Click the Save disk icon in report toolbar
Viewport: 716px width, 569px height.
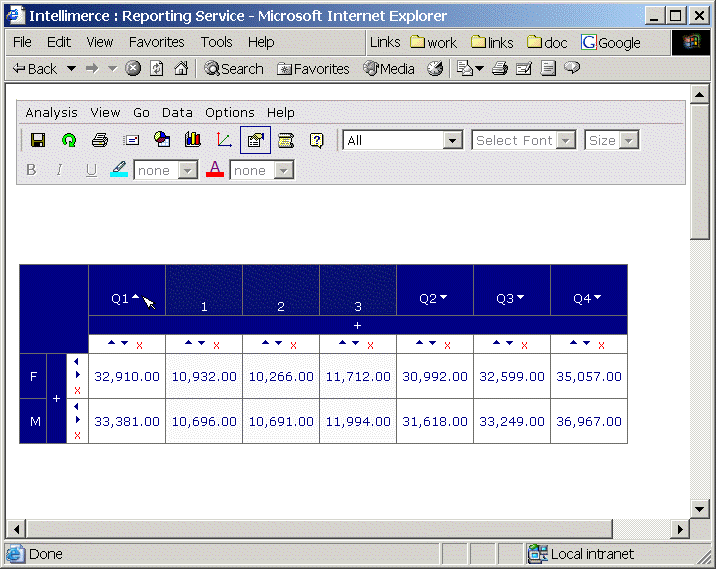point(38,140)
